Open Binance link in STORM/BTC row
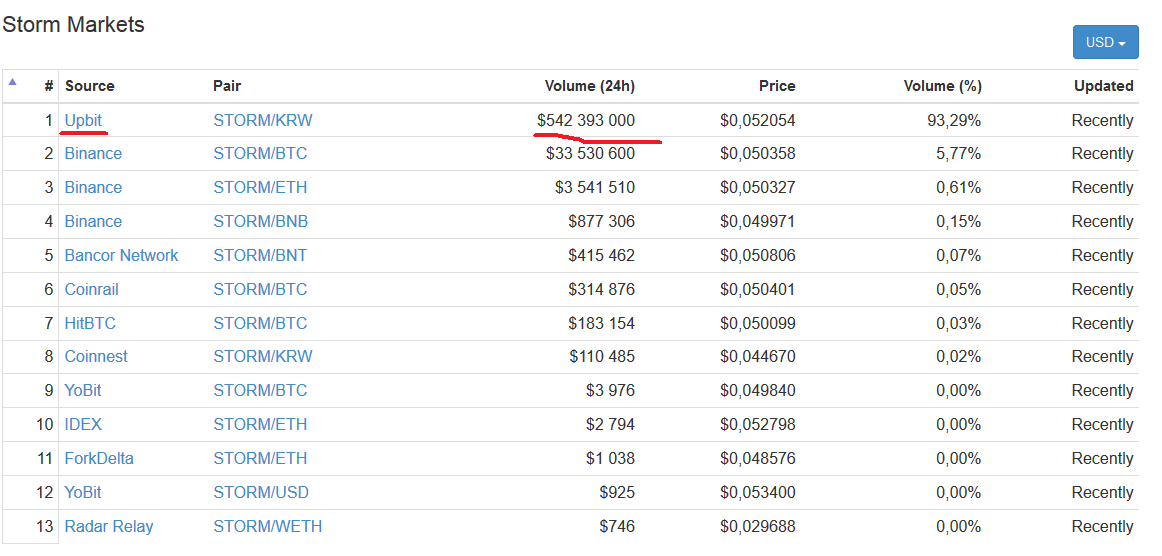 coord(93,153)
